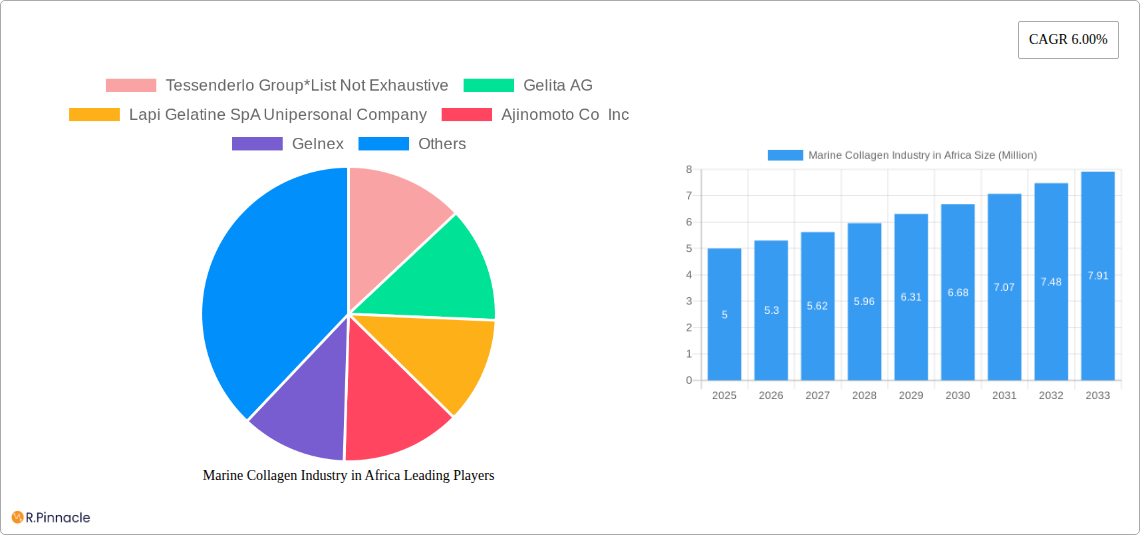This screenshot has width=1140, height=535.
Task: Click the Gelita AG legend label
Action: pos(558,86)
